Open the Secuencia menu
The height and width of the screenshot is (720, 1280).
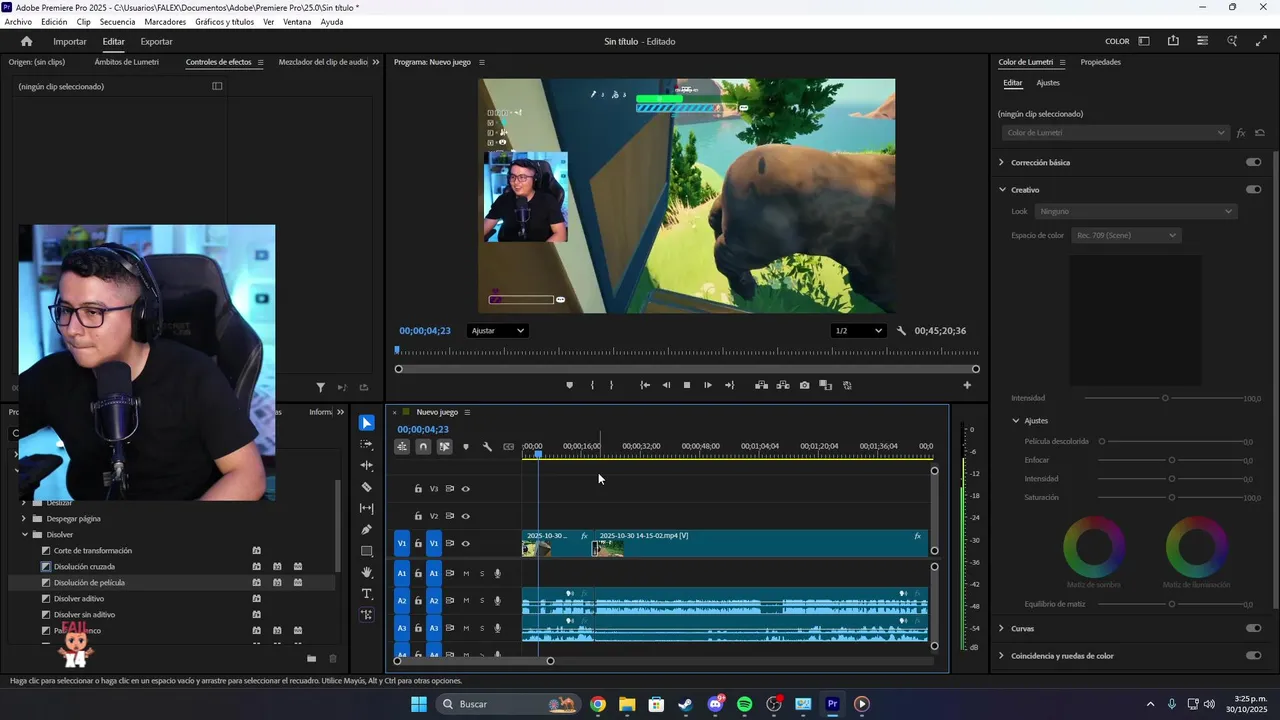pos(117,22)
